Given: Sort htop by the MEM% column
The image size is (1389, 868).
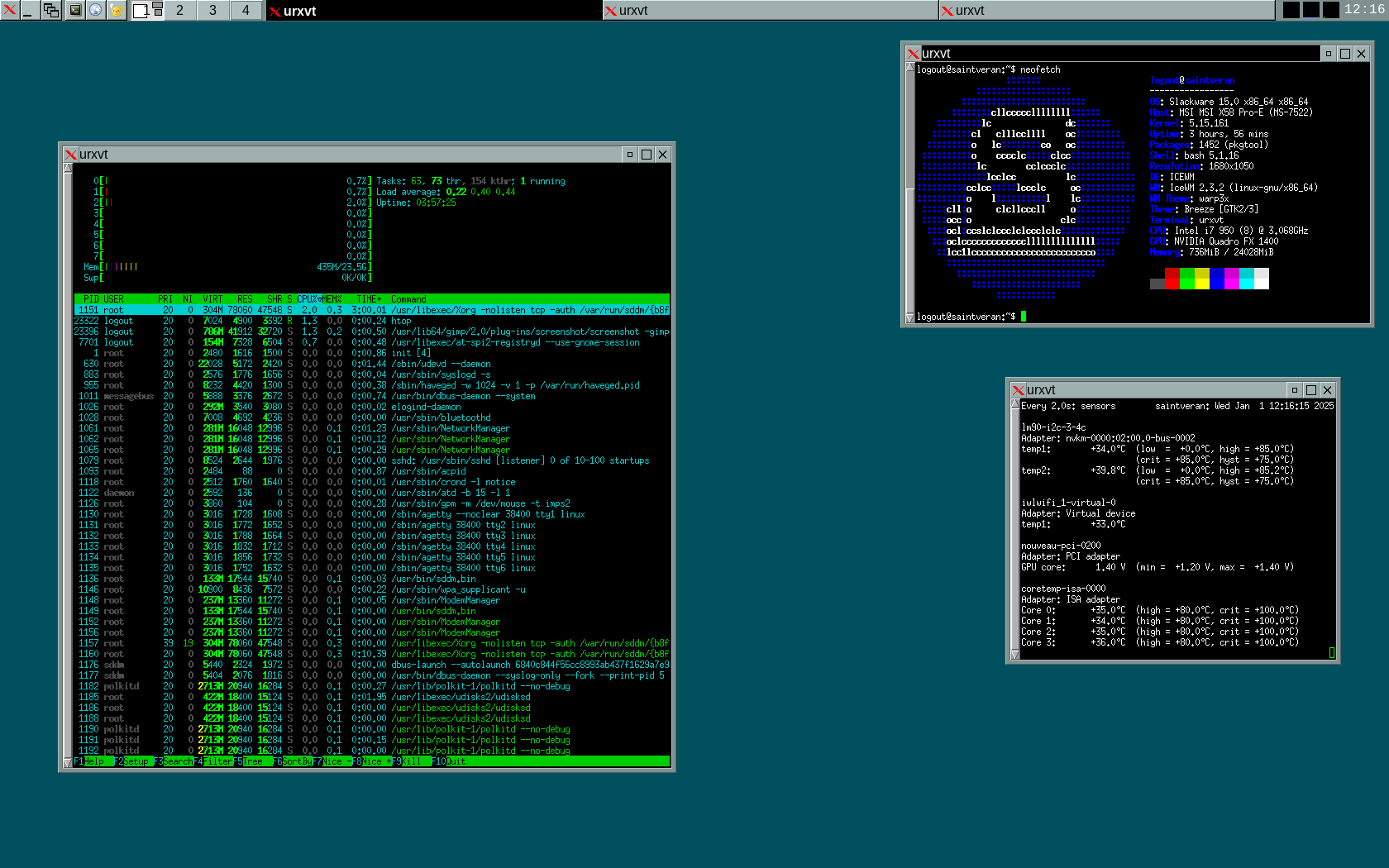Looking at the screenshot, I should point(332,299).
